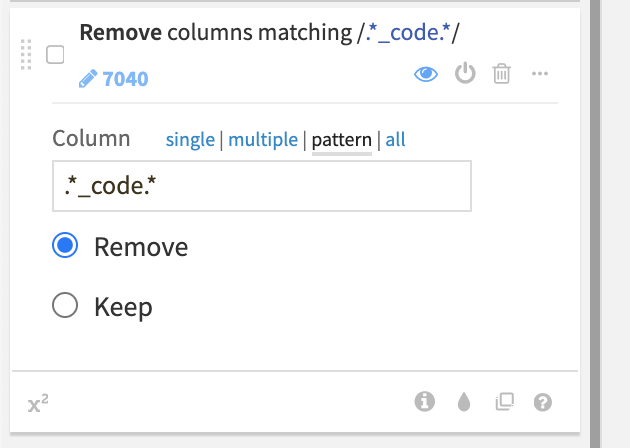Screen dimensions: 630x448
Task: Click the pencil icon next to 7040
Action: pyautogui.click(x=88, y=78)
